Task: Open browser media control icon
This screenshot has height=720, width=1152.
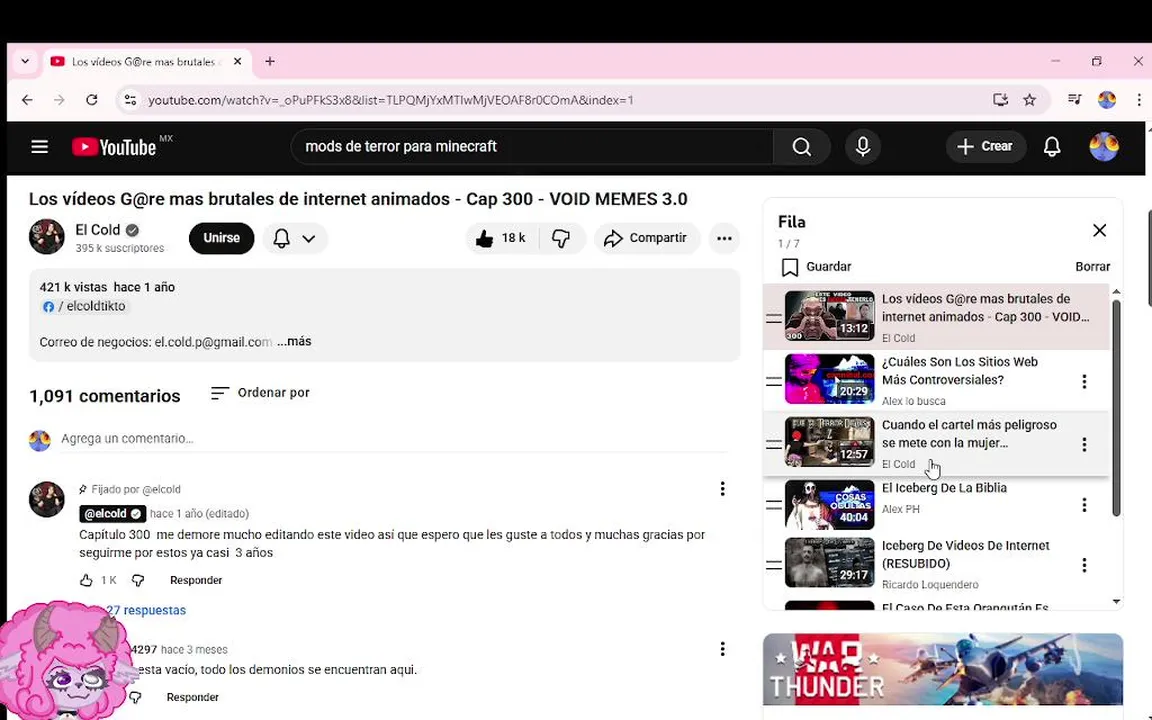Action: [1074, 100]
